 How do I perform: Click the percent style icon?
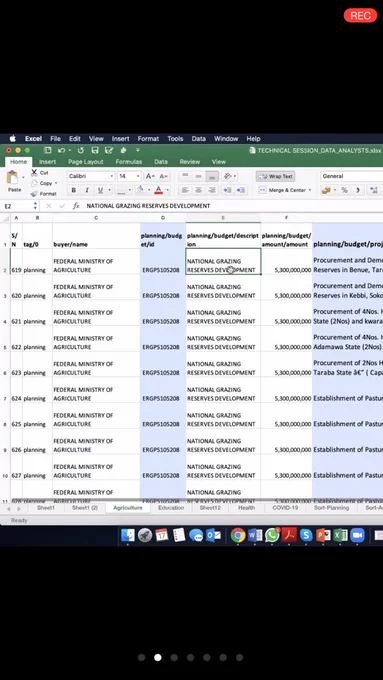344,190
